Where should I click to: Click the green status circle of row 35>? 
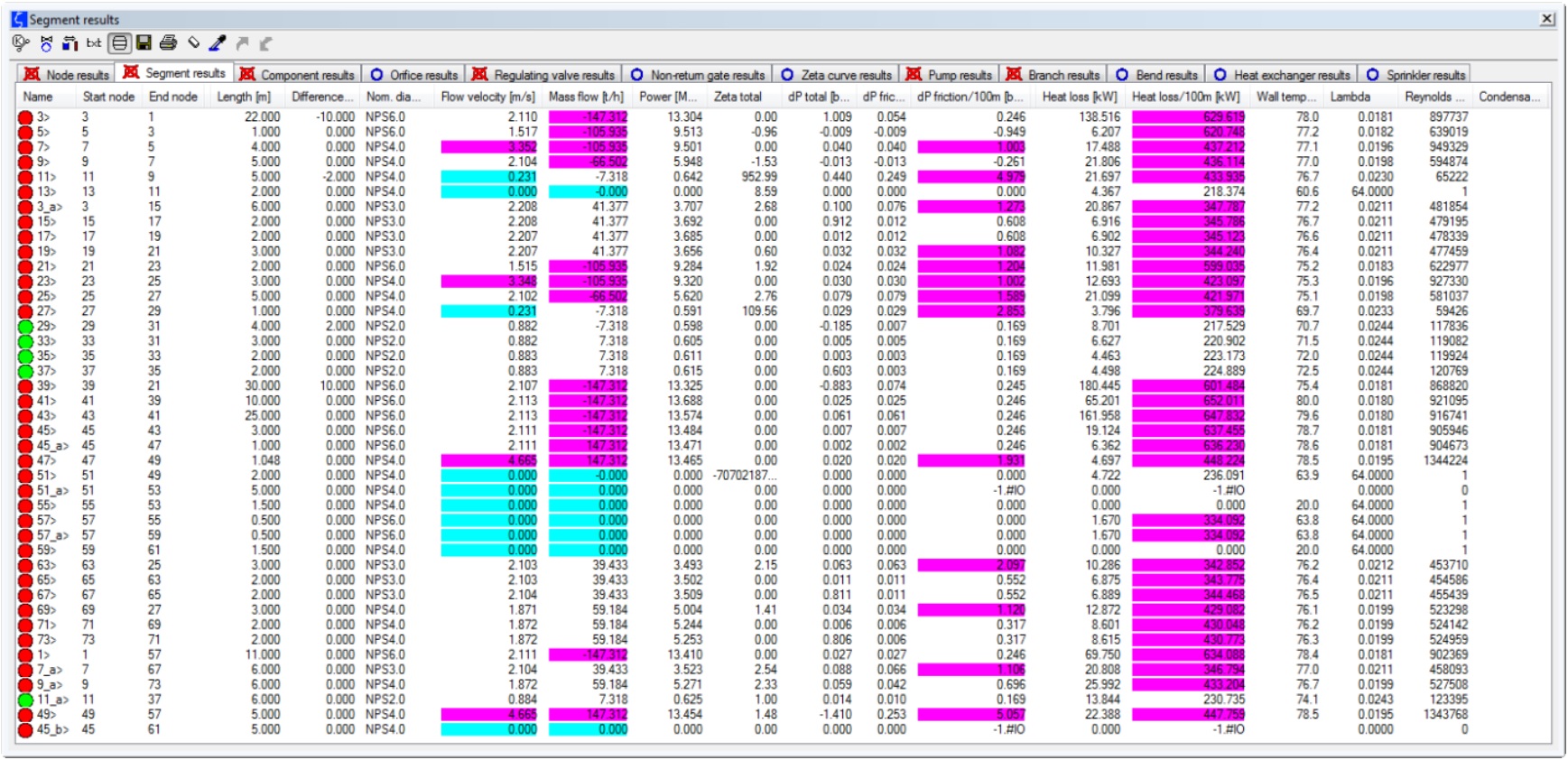tap(25, 357)
